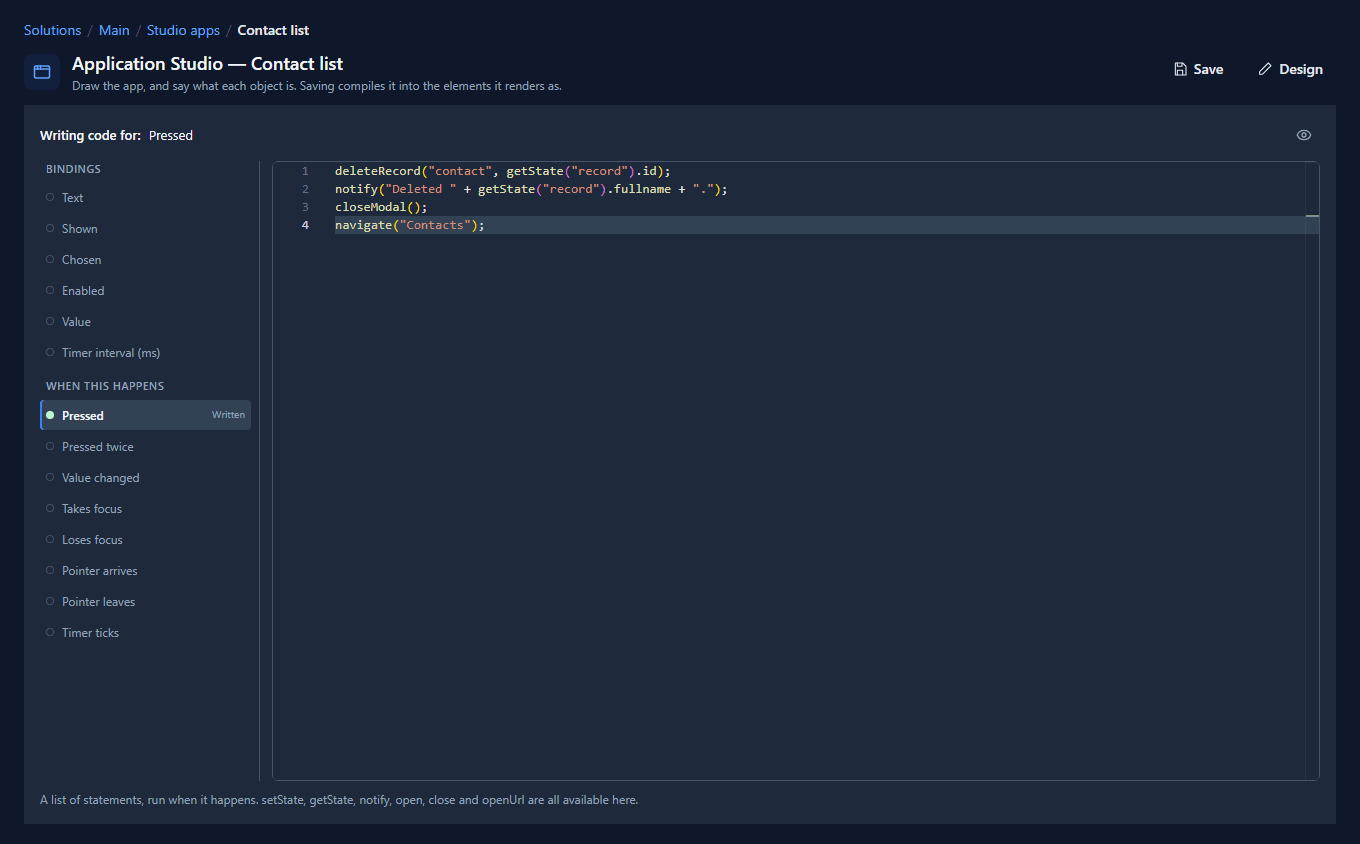
Task: Select the Pressed event
Action: coord(145,415)
